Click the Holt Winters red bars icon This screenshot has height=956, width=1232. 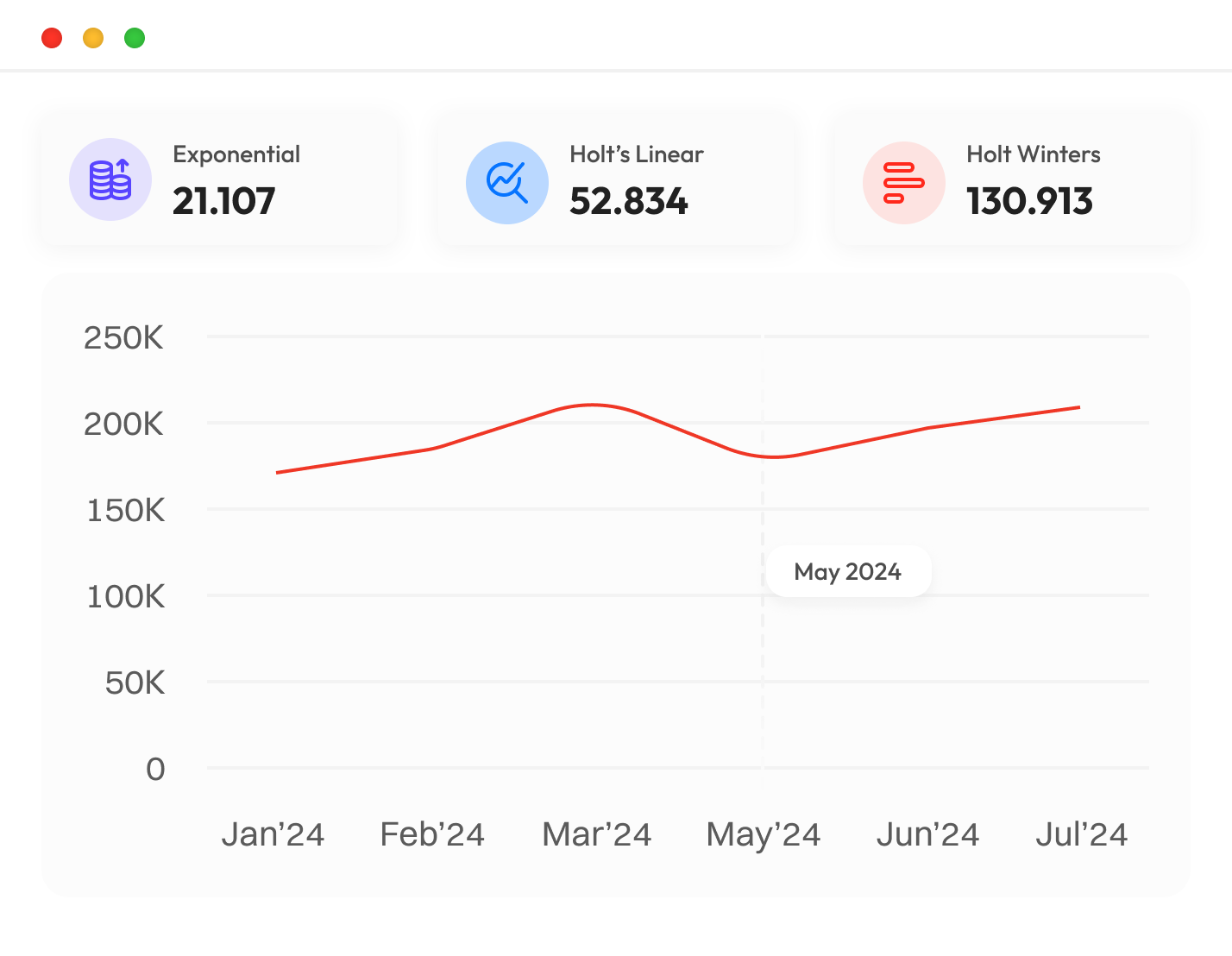(x=903, y=183)
